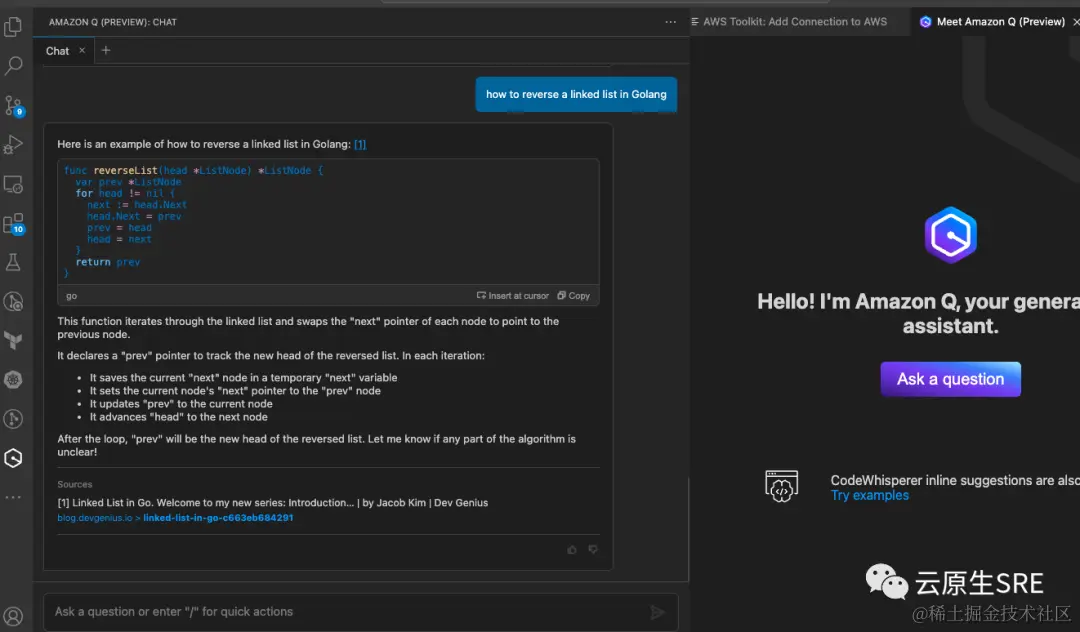Open the pie-chart icon below the Testing flask
The width and height of the screenshot is (1080, 632).
coord(13,302)
